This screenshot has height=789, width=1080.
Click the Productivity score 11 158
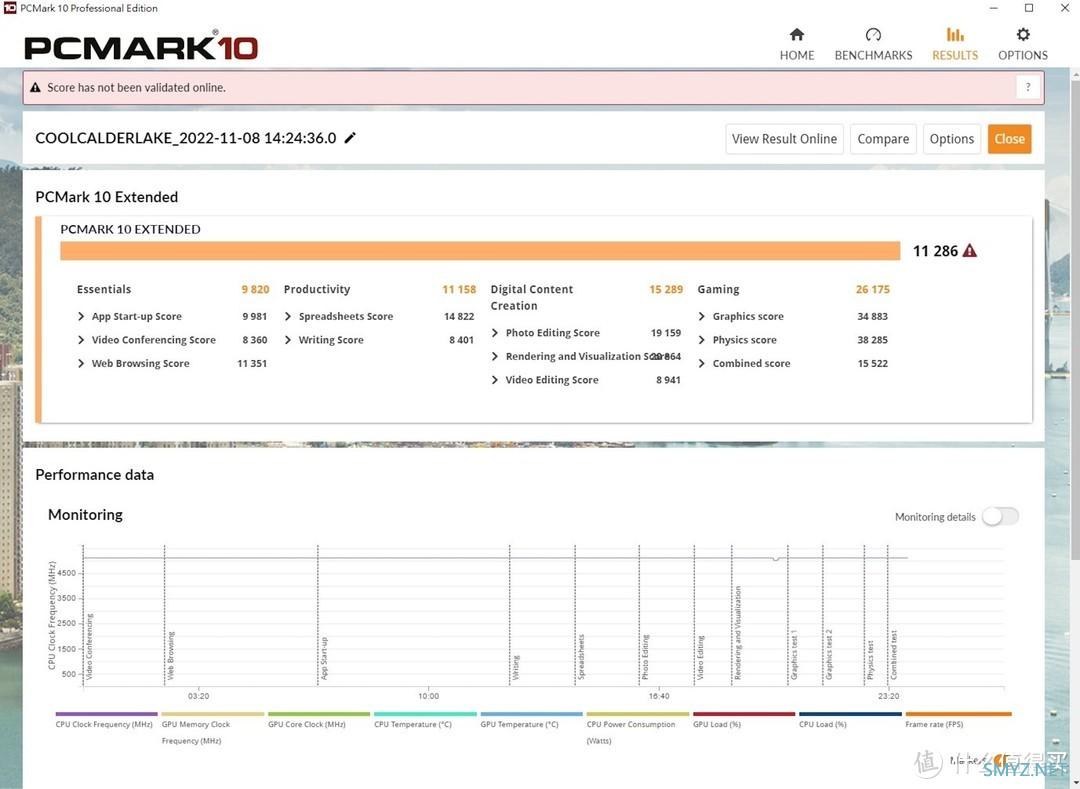(459, 289)
